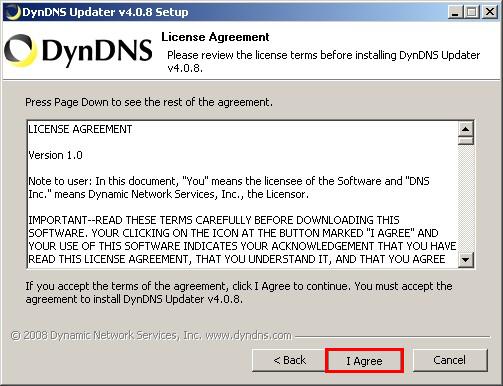Go back with the < Back button
503x386 pixels.
click(x=289, y=360)
